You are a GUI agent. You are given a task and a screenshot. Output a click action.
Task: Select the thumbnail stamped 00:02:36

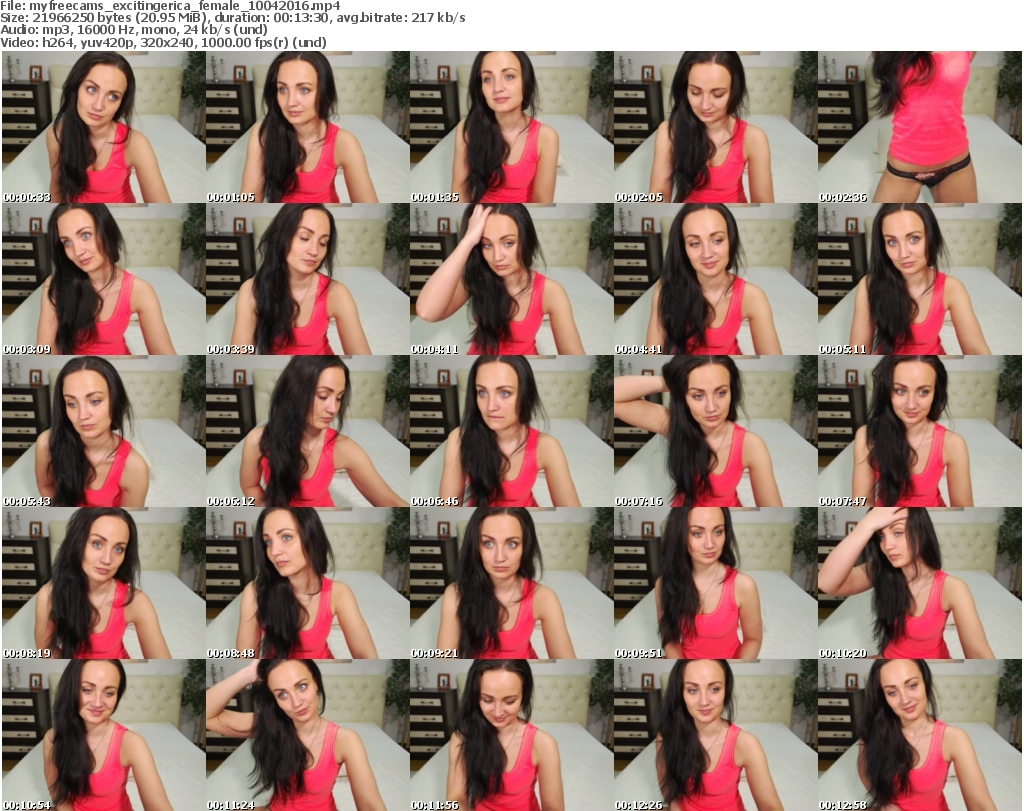pos(920,127)
